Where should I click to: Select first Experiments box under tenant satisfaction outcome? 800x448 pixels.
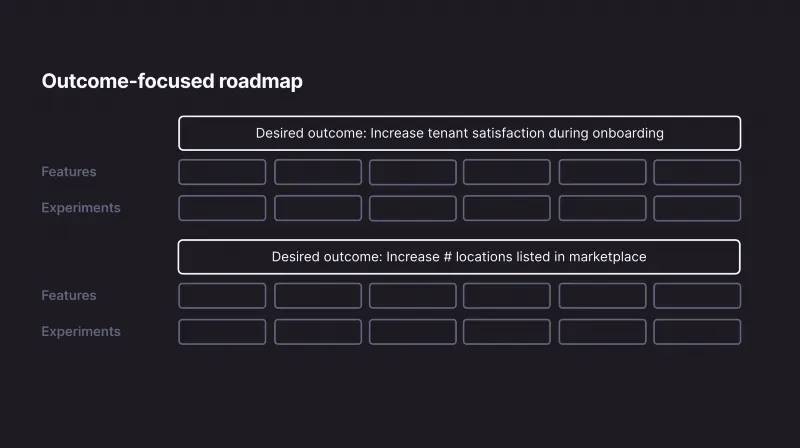pyautogui.click(x=222, y=208)
